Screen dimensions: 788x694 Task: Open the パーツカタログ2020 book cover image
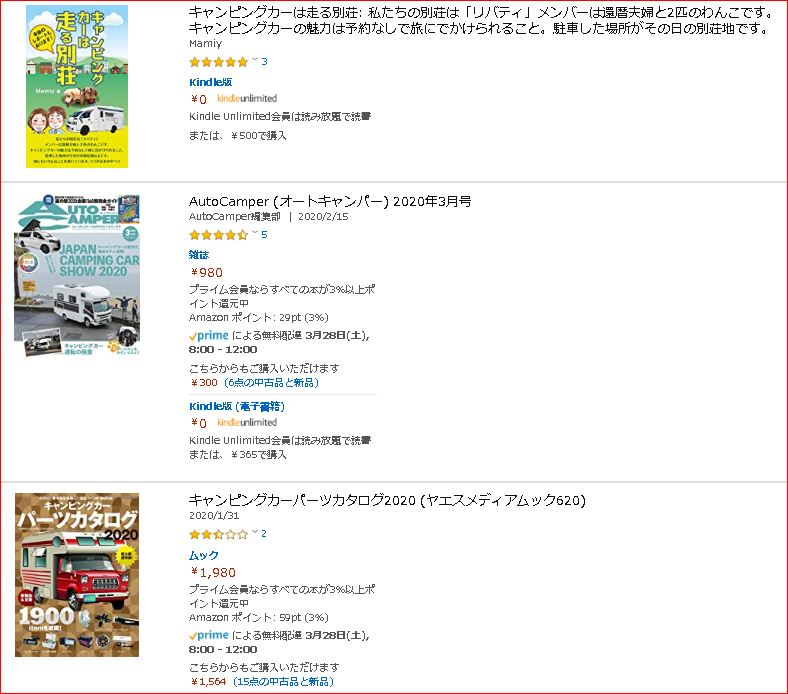(x=77, y=575)
